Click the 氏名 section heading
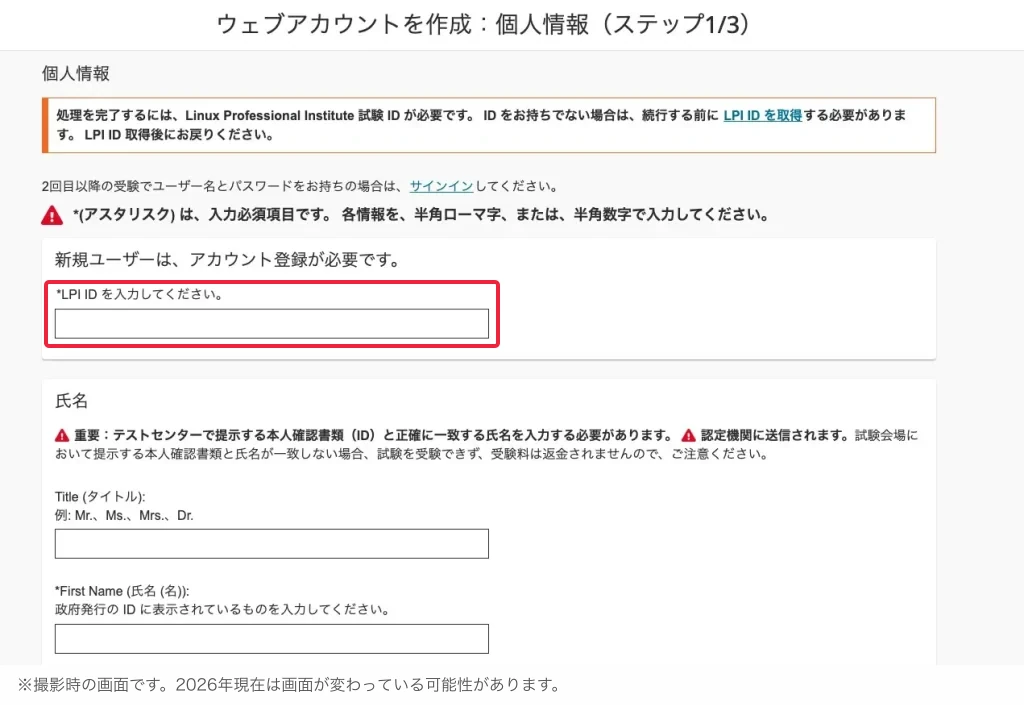 (x=71, y=401)
